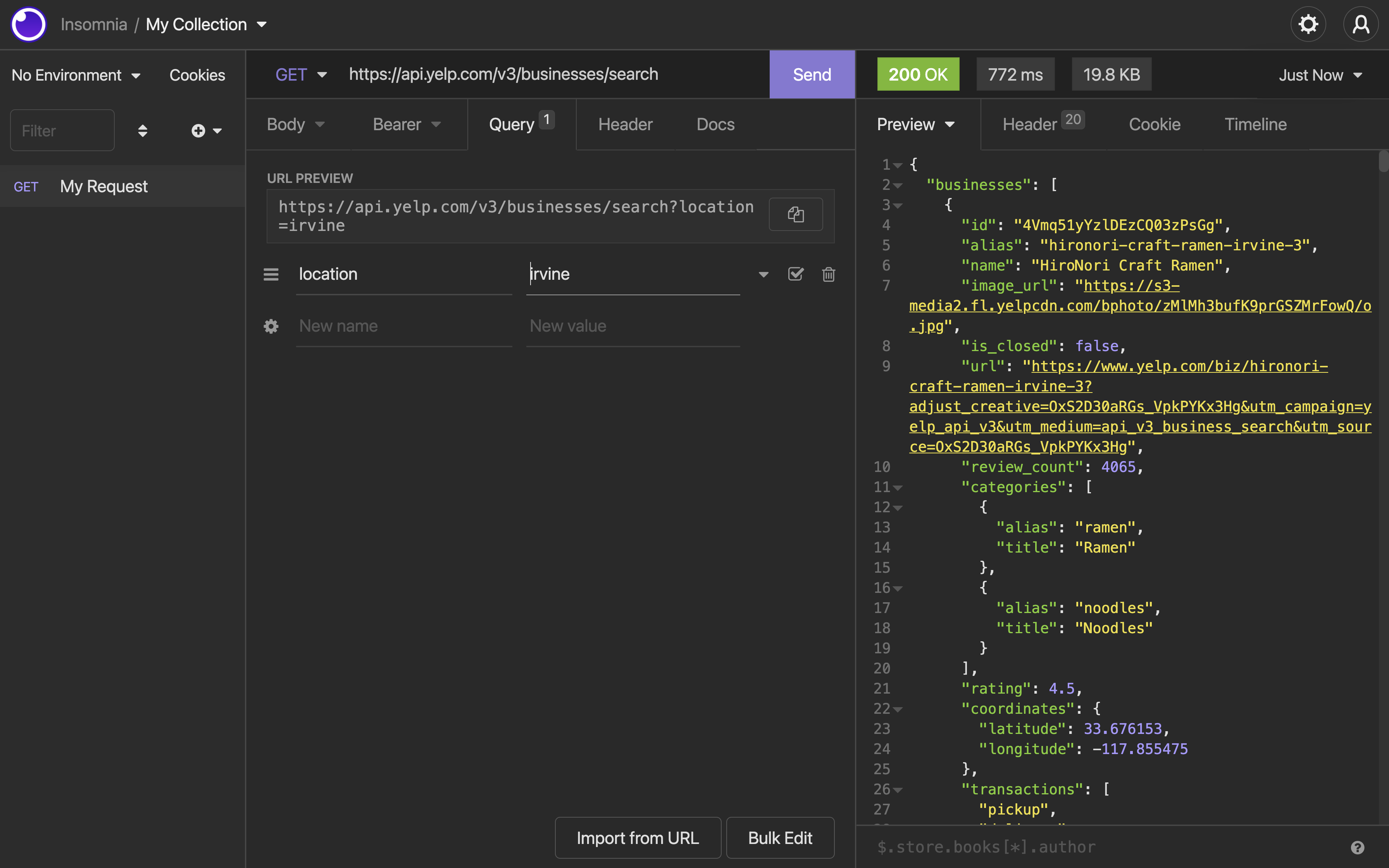The image size is (1389, 868).
Task: Open the user account icon
Action: point(1361,25)
